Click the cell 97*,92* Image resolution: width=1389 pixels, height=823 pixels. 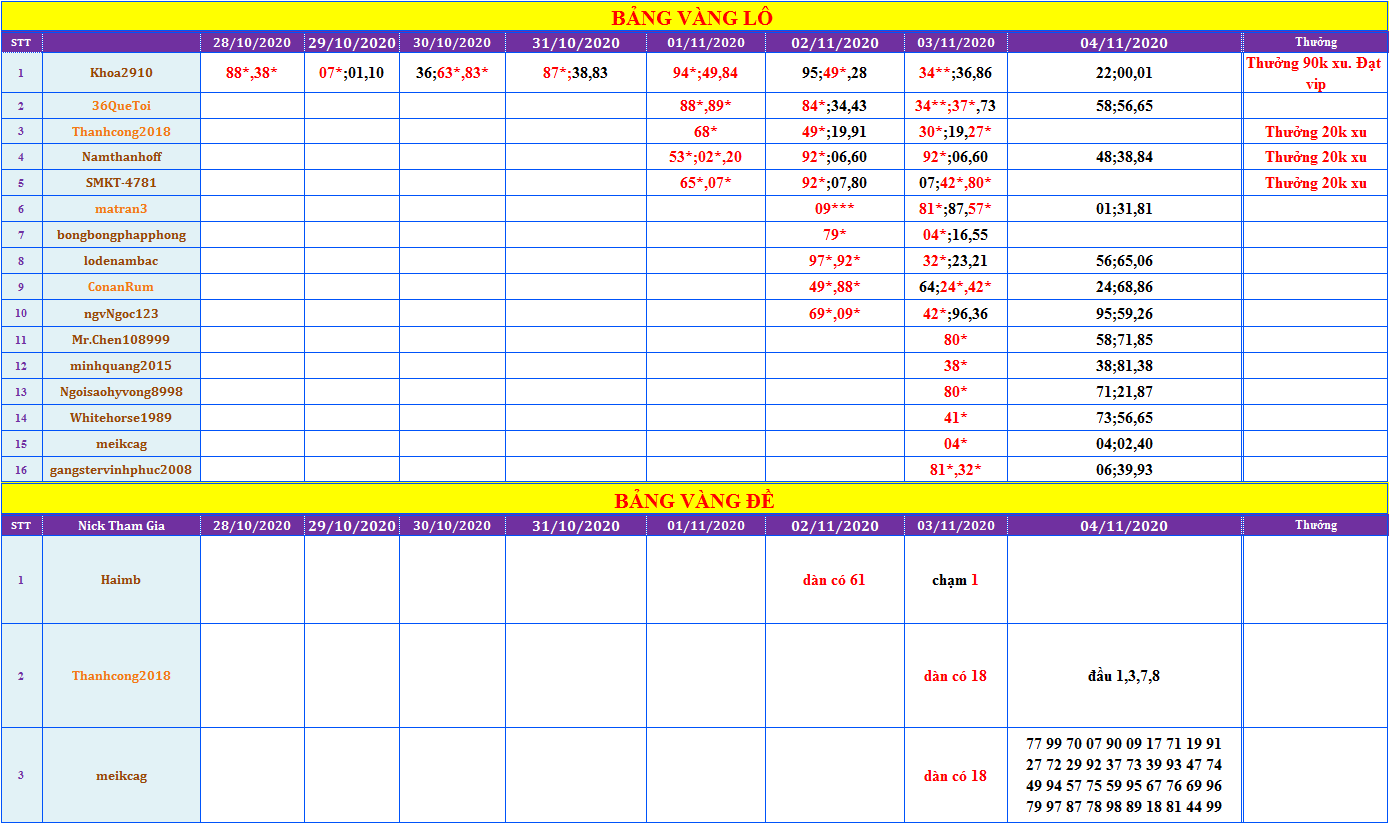pos(835,261)
